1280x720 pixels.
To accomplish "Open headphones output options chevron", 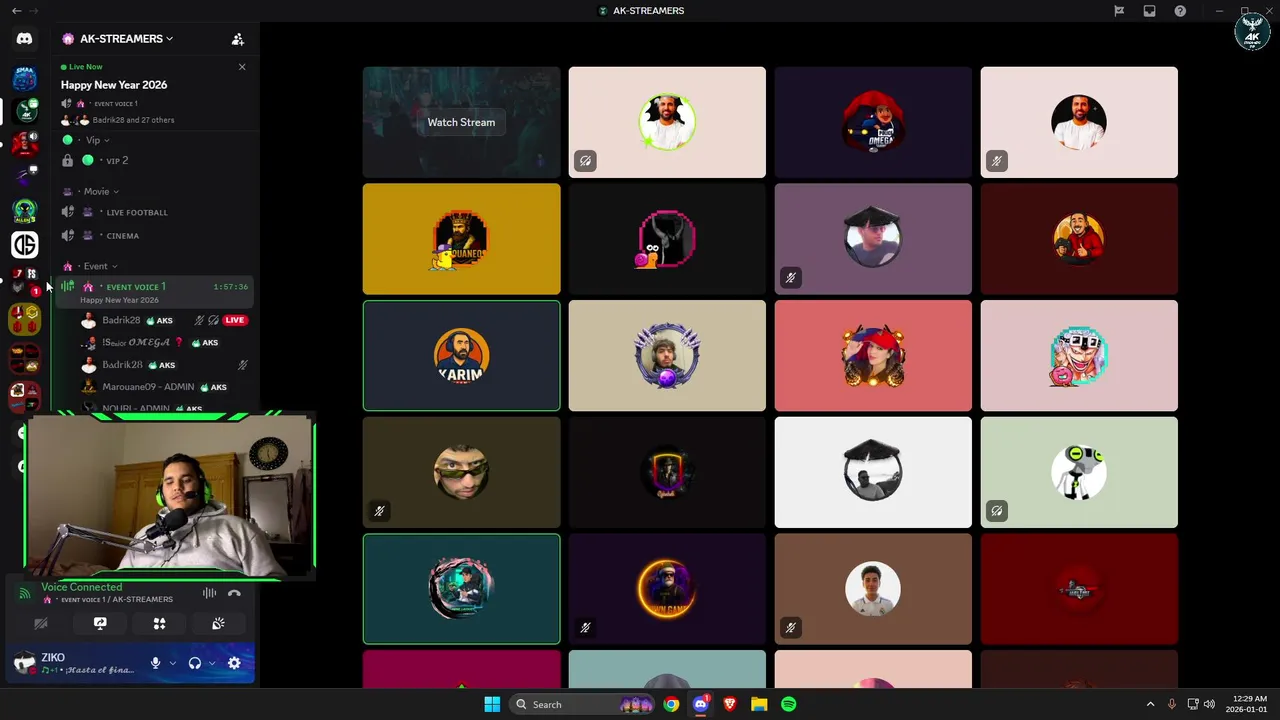I will tap(211, 663).
